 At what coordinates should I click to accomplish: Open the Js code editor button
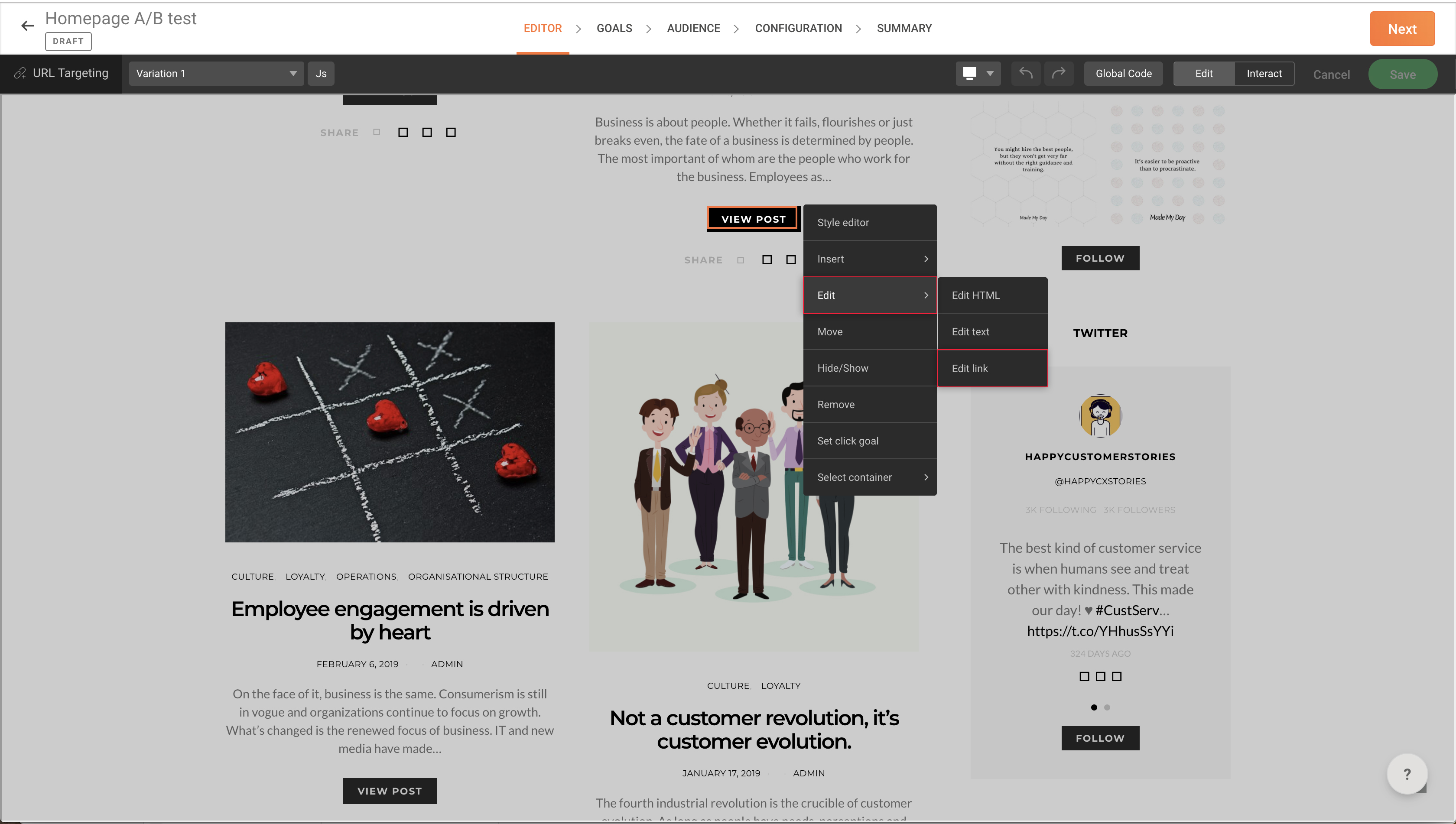[x=321, y=74]
